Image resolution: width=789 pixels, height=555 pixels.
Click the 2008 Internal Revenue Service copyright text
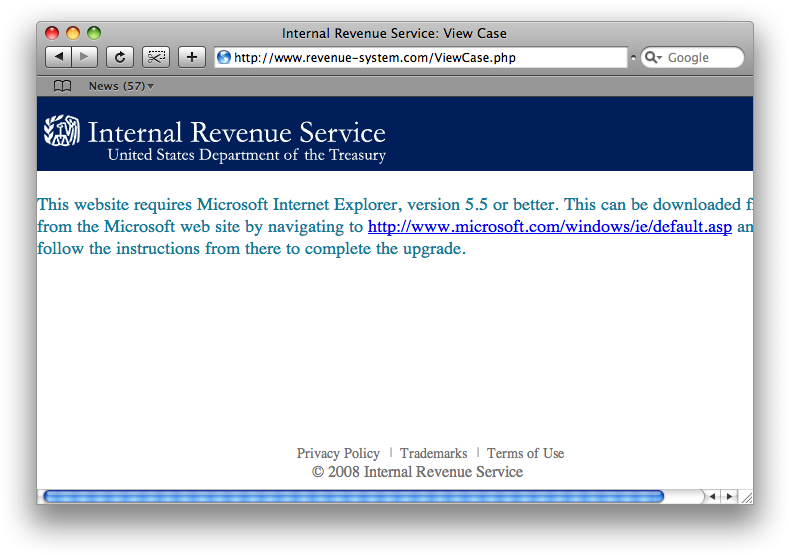pos(417,472)
